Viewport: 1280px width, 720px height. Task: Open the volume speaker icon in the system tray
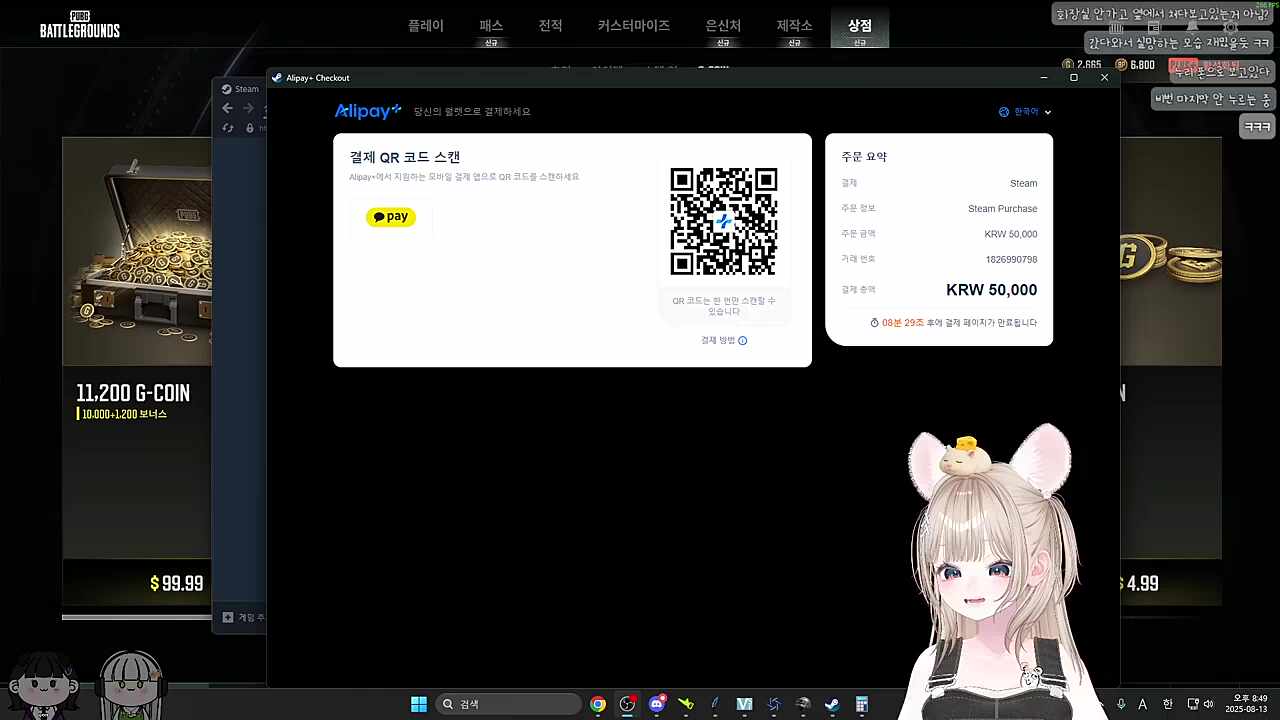click(1208, 704)
